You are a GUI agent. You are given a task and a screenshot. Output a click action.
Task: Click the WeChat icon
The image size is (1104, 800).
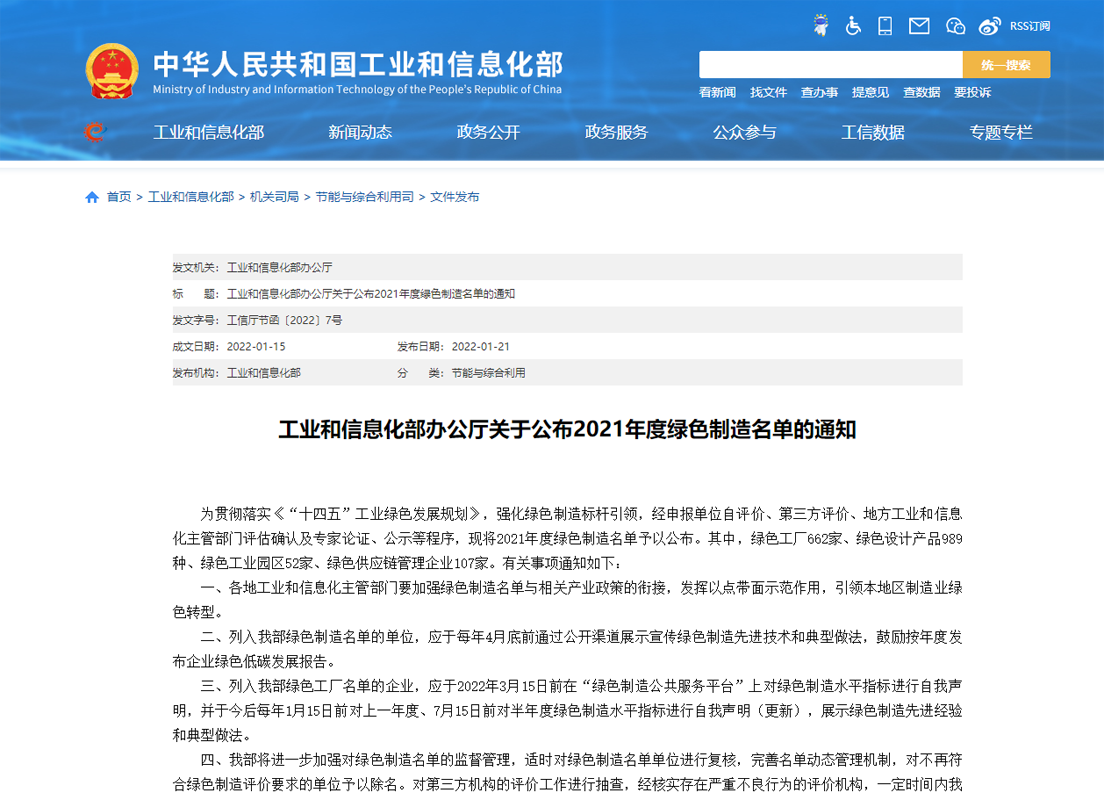tap(955, 26)
